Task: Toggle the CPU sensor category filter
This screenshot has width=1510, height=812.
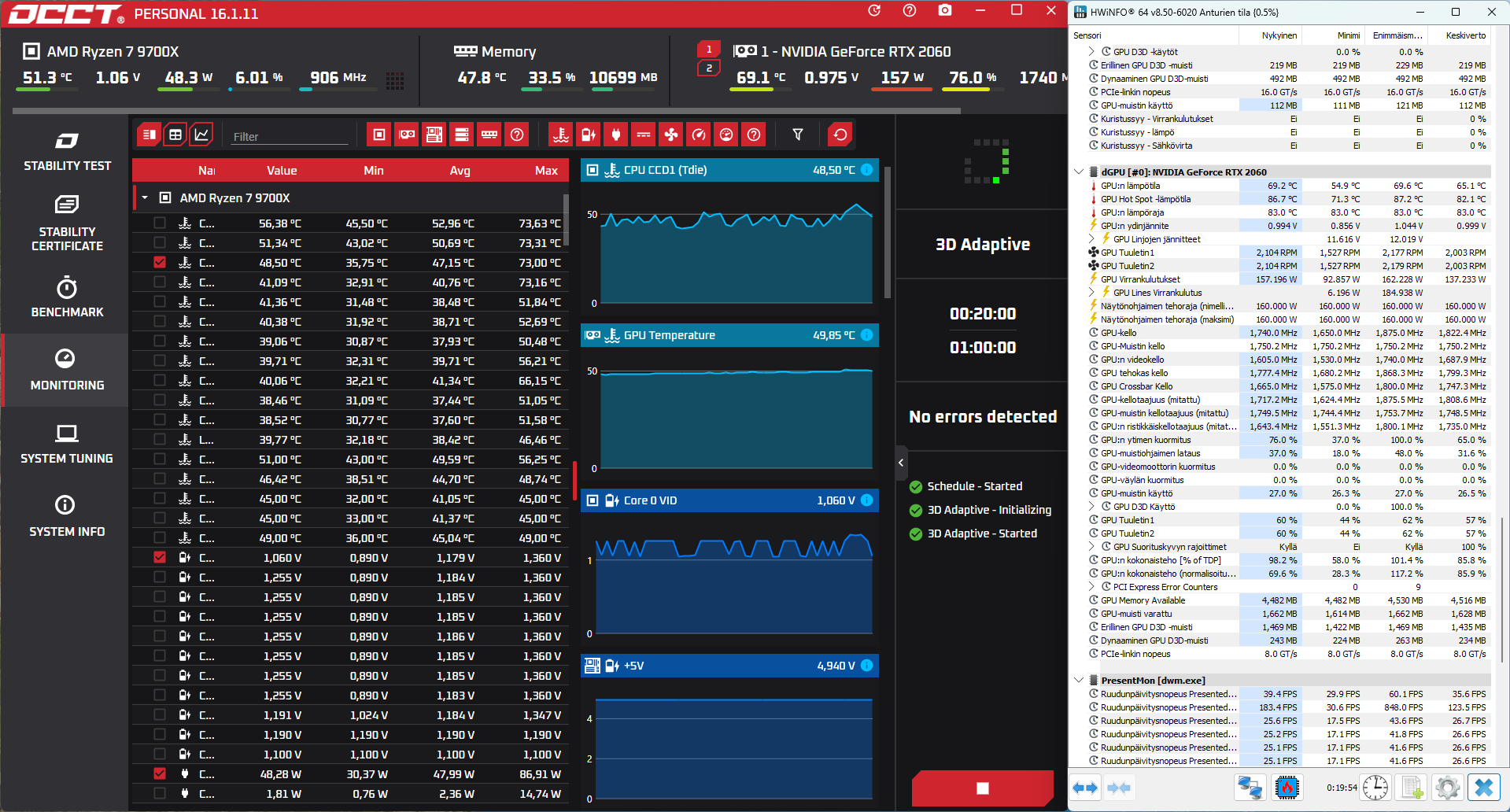Action: [x=379, y=135]
